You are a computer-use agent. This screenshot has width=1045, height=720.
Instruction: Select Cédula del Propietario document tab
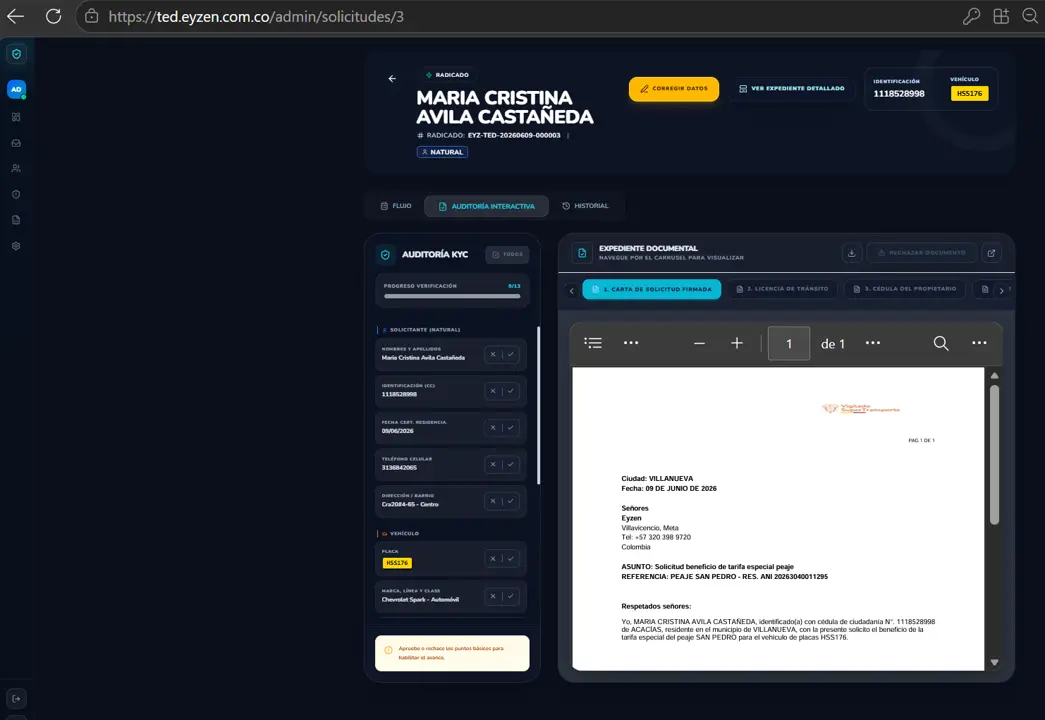(x=905, y=289)
